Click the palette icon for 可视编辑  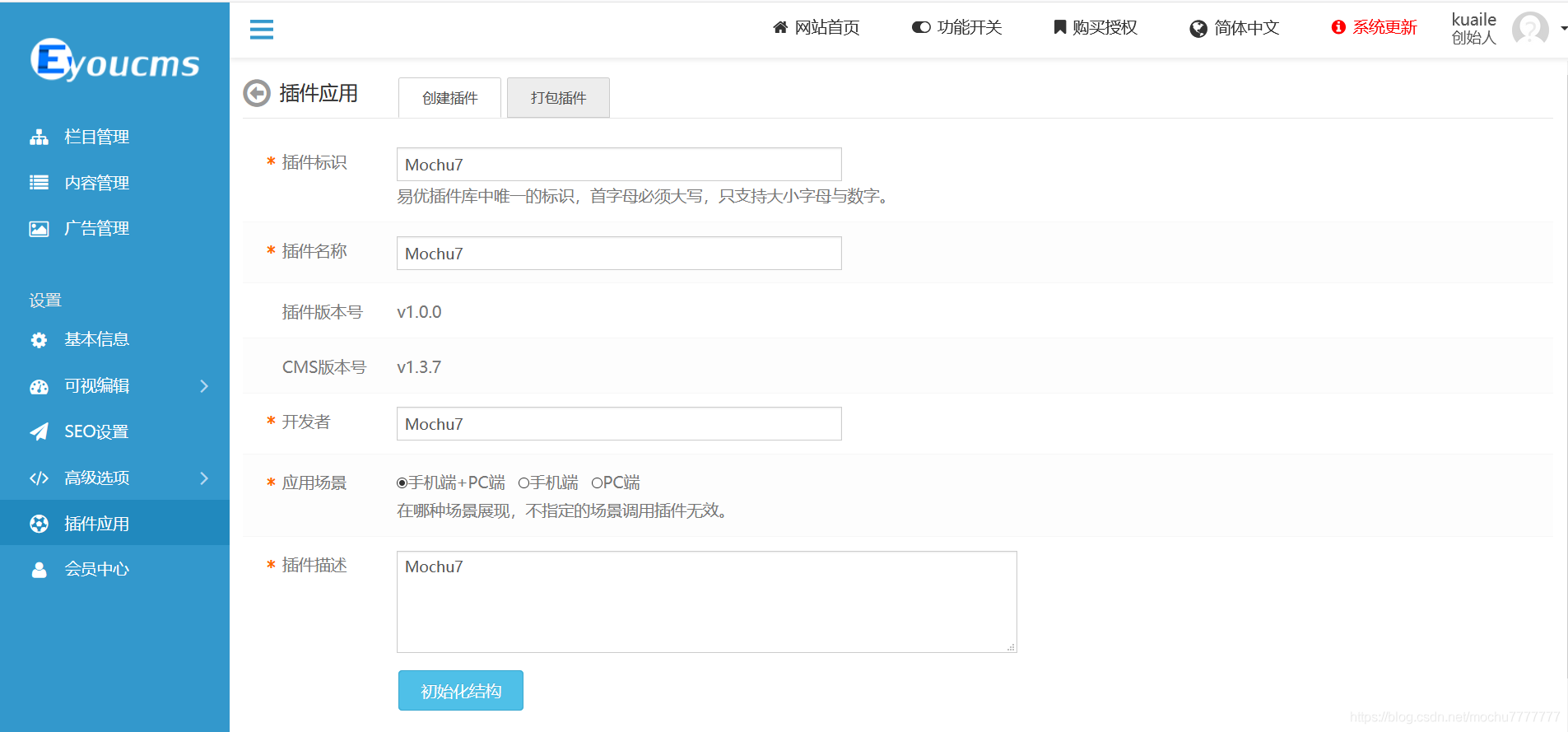(39, 386)
